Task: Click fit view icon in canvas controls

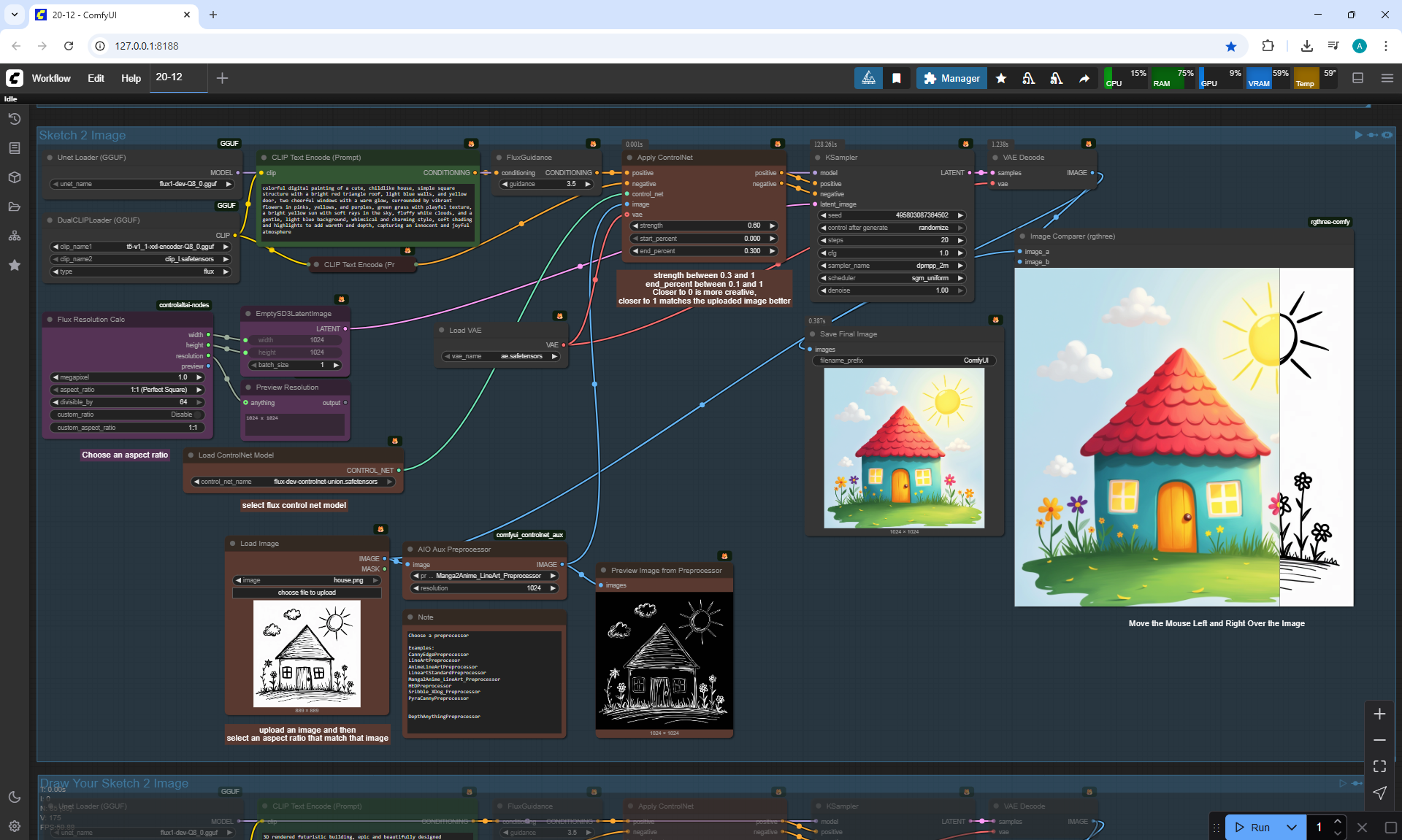Action: tap(1379, 766)
